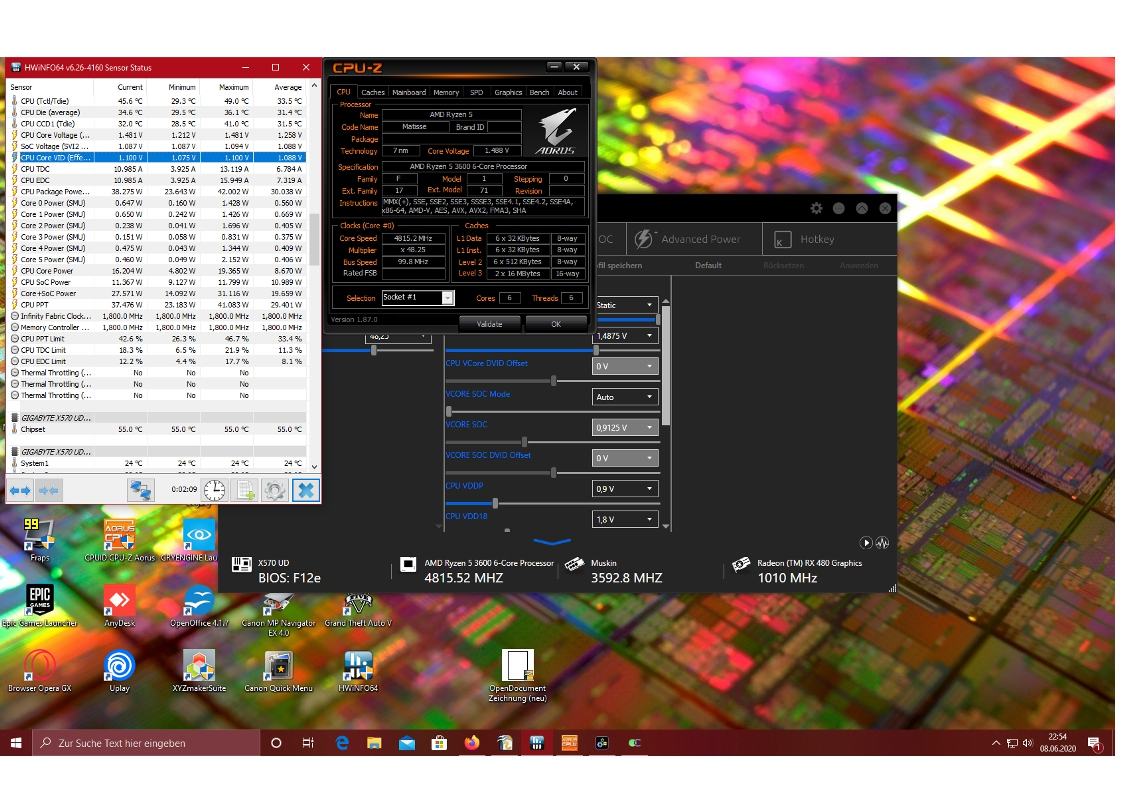This screenshot has width=1123, height=794.
Task: Reset HWiNFO elapsed time clock icon
Action: click(214, 490)
